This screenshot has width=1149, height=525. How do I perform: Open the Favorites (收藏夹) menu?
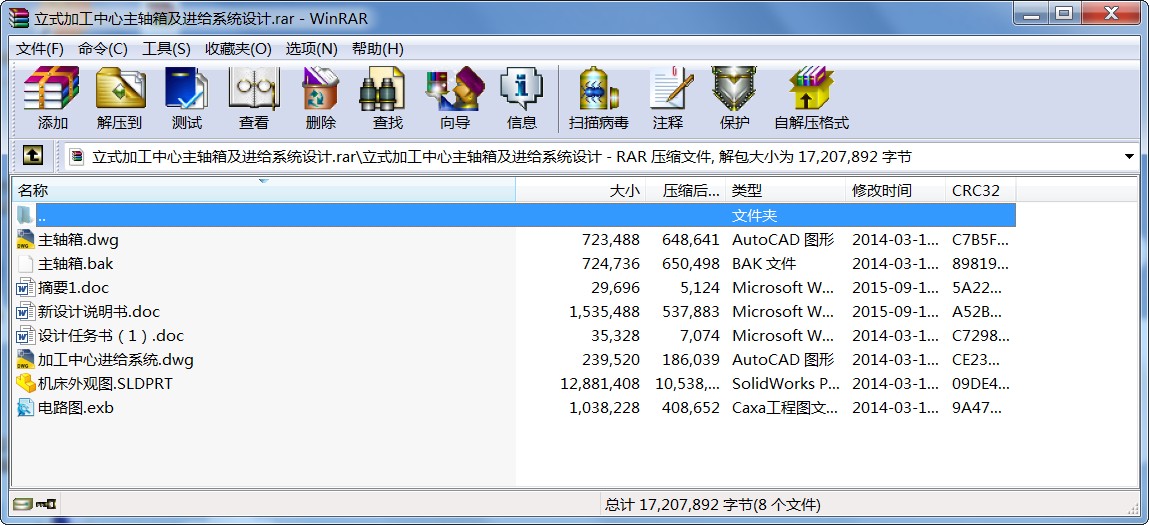tap(238, 49)
